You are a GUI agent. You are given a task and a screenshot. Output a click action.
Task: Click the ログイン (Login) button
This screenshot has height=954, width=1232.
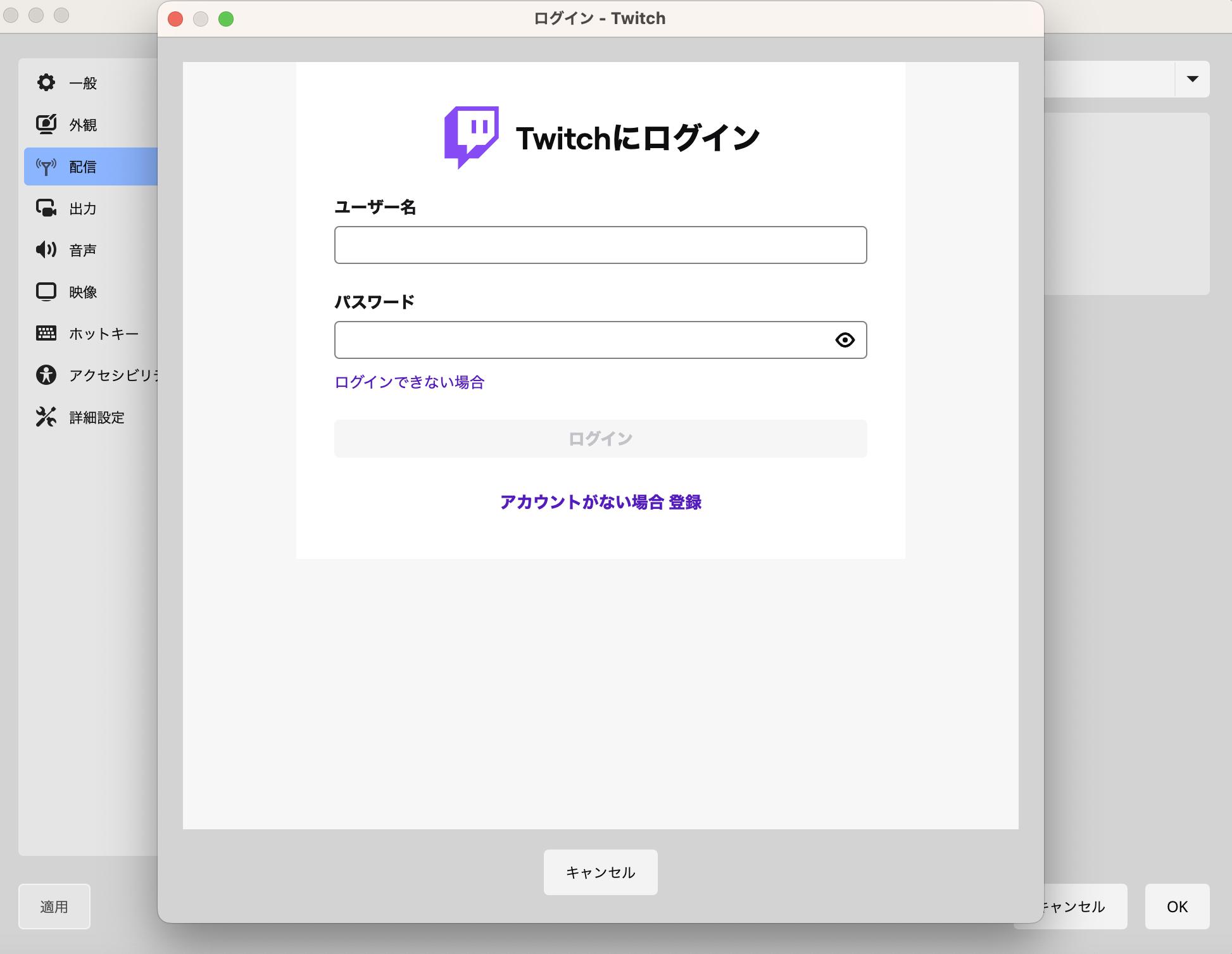click(x=600, y=438)
